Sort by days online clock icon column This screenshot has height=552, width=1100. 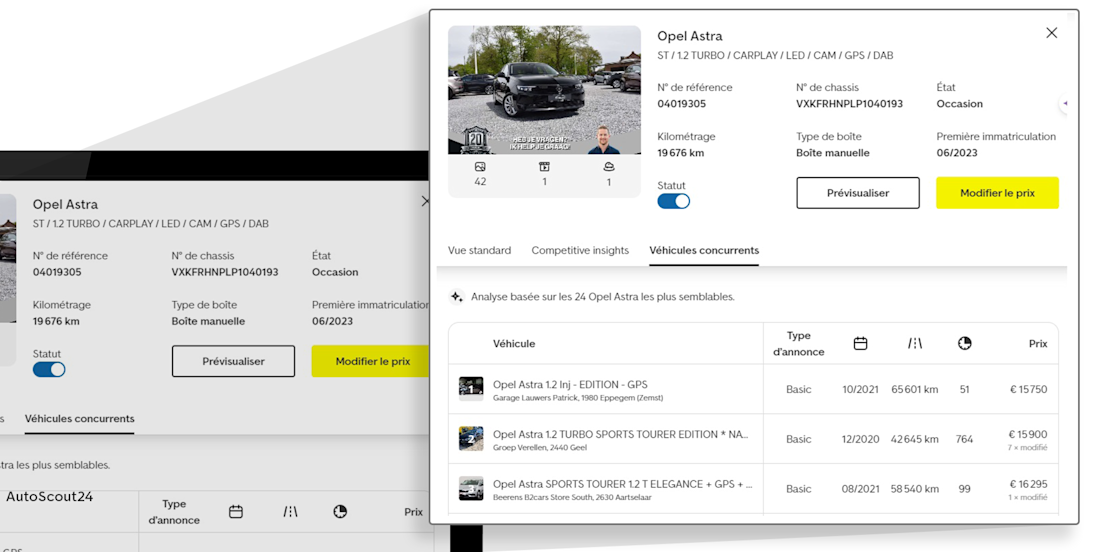[965, 344]
